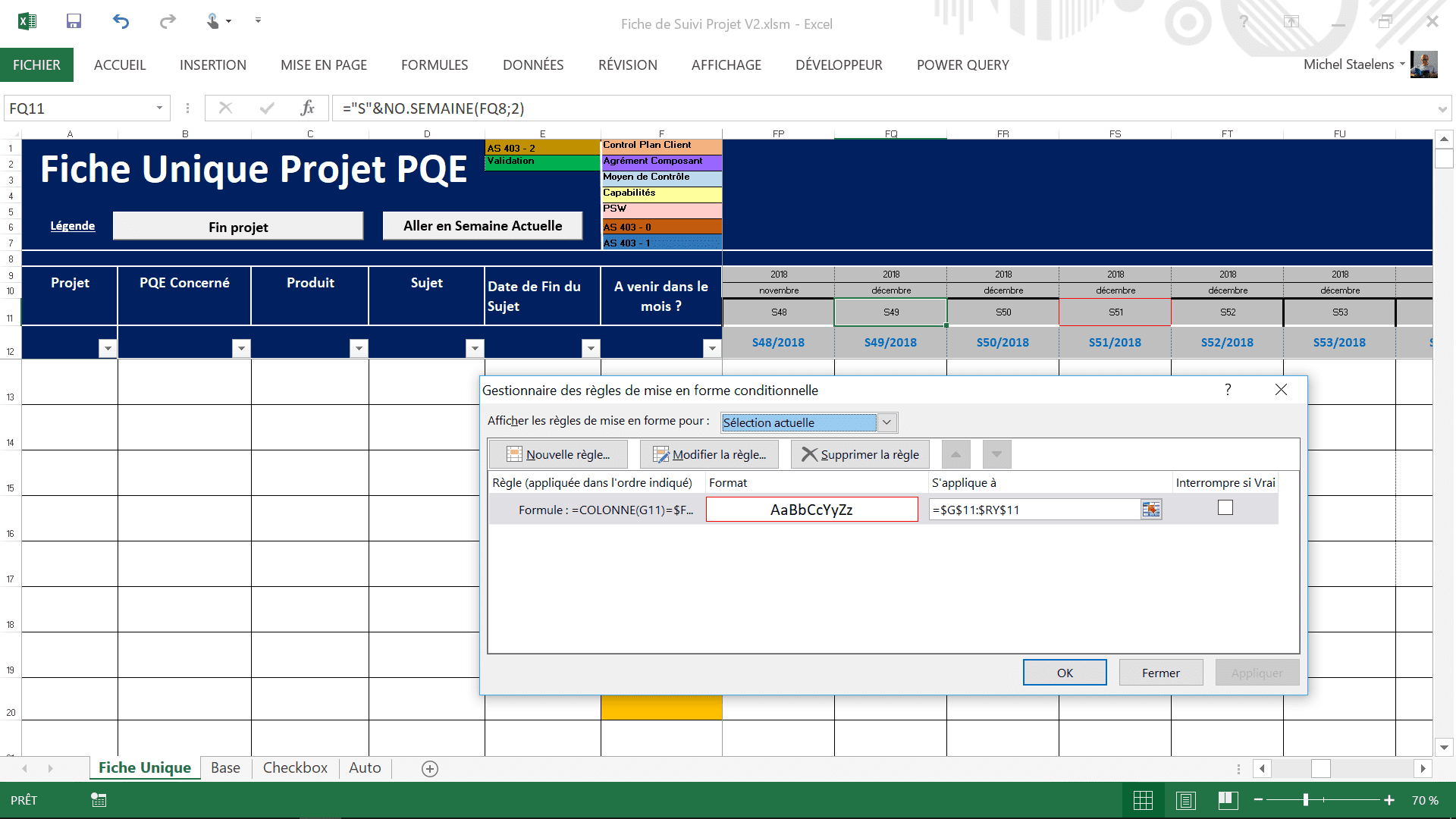Click the macro recording icon in status bar
The width and height of the screenshot is (1456, 819).
99,800
